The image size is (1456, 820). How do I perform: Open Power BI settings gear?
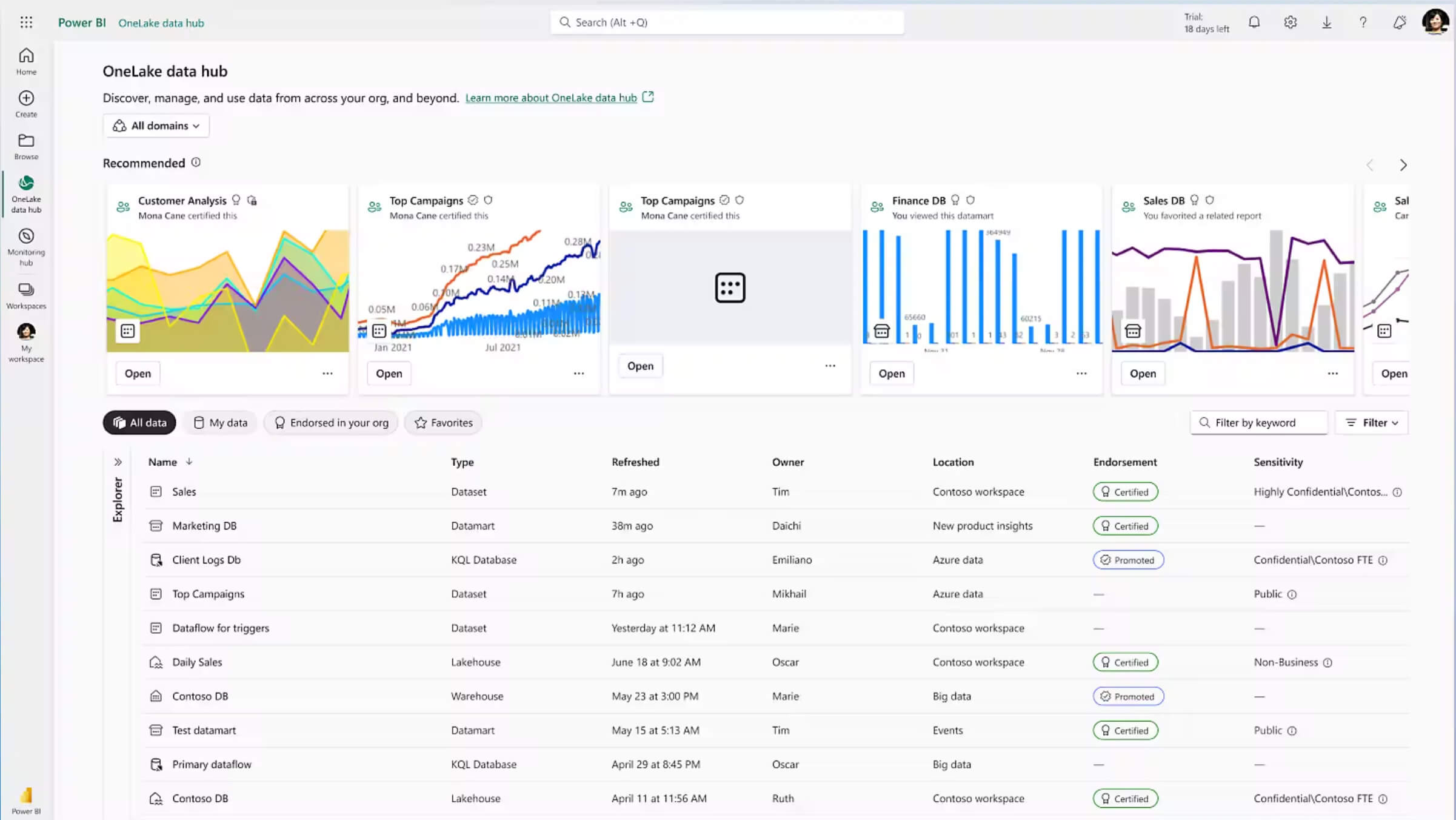click(x=1290, y=22)
